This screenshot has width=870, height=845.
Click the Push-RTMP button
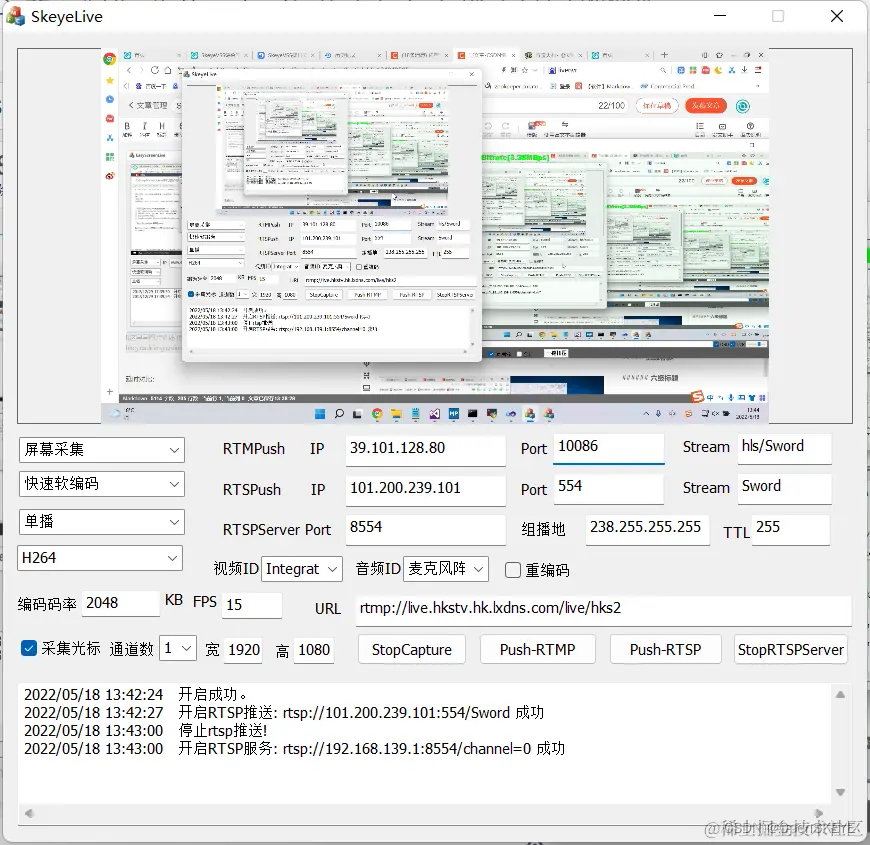pyautogui.click(x=537, y=649)
